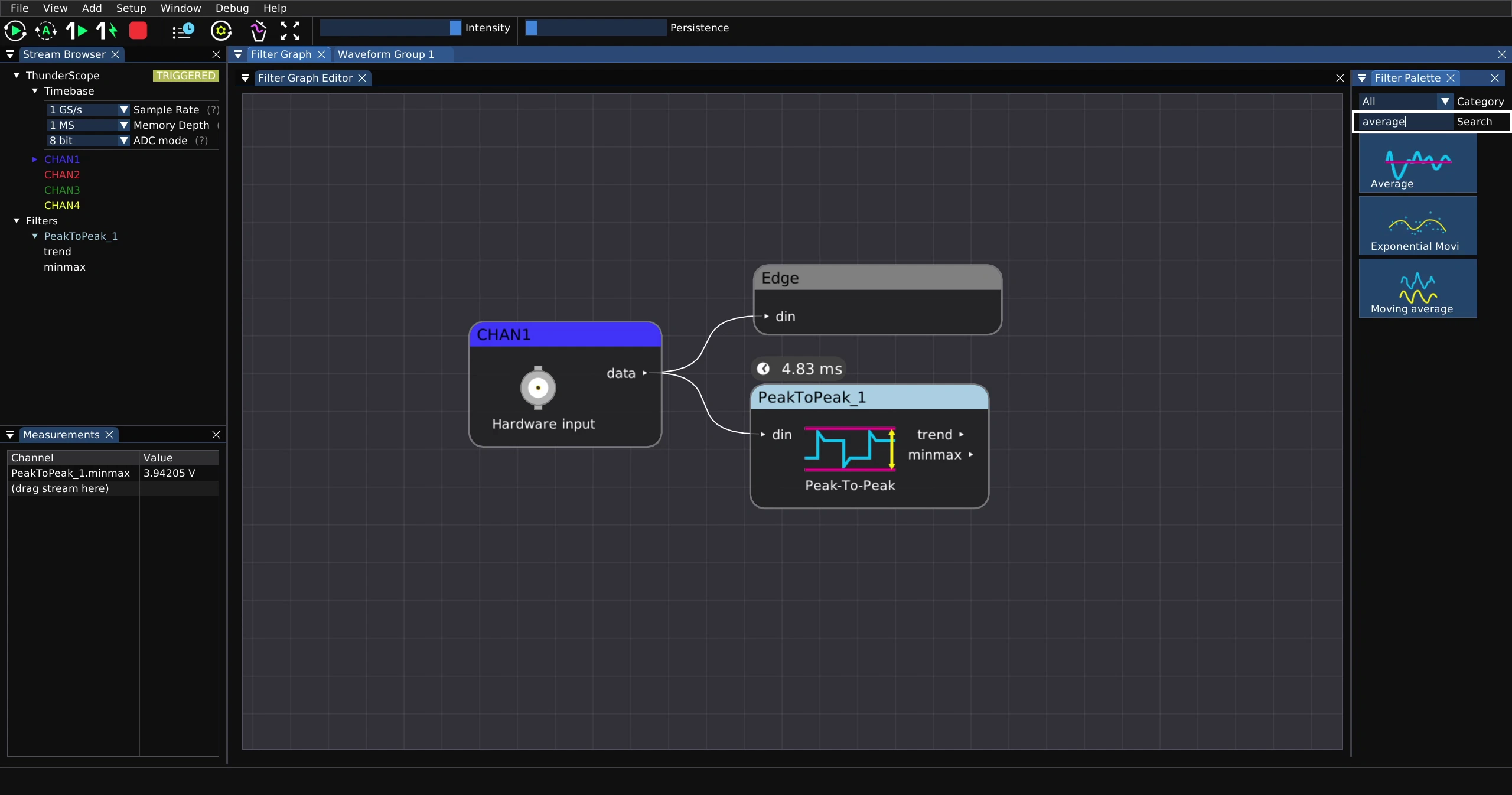Select the Average filter thumbnail
The image size is (1512, 795).
pyautogui.click(x=1417, y=163)
